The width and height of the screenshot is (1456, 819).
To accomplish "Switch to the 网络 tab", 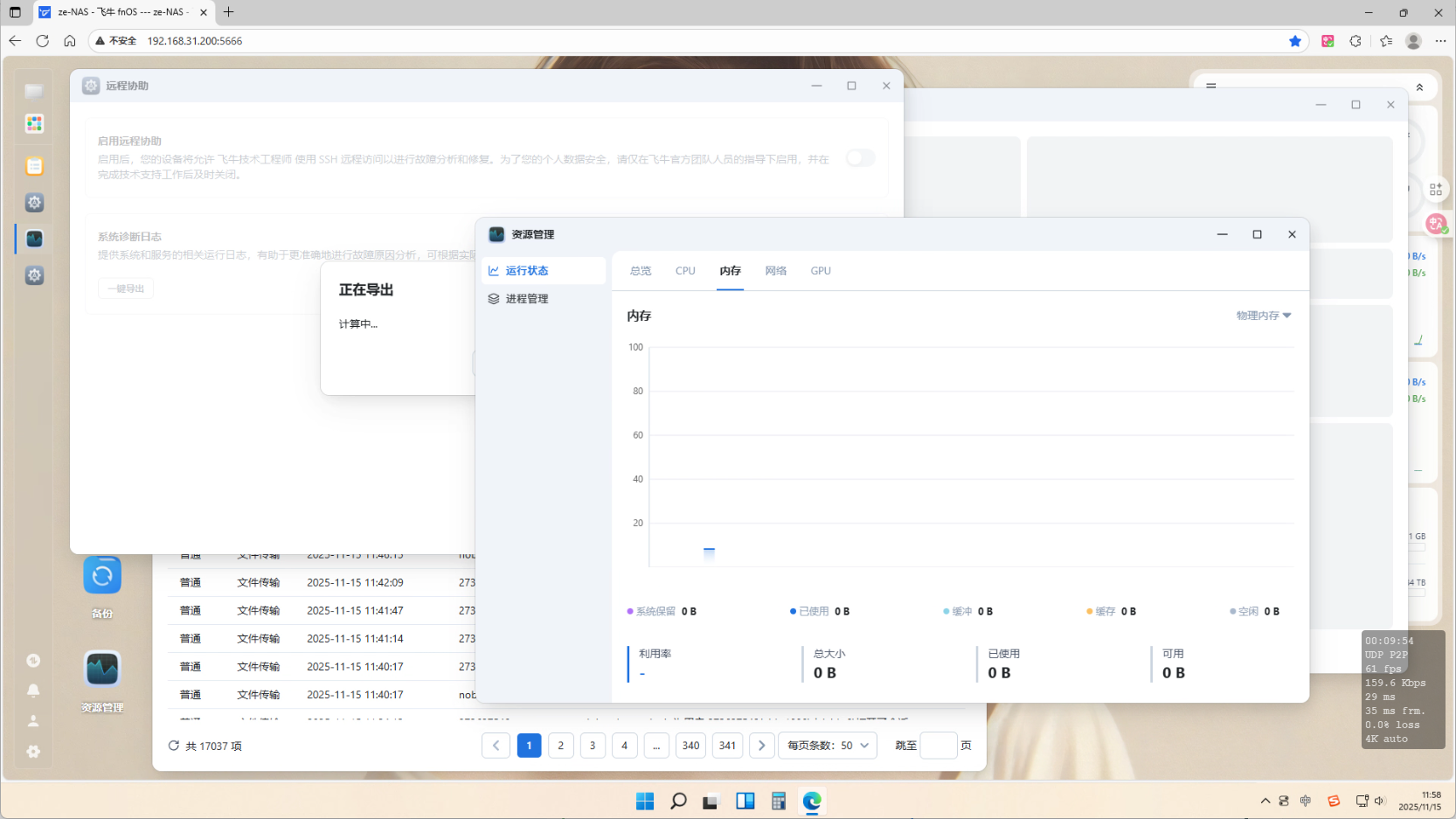I will point(775,270).
